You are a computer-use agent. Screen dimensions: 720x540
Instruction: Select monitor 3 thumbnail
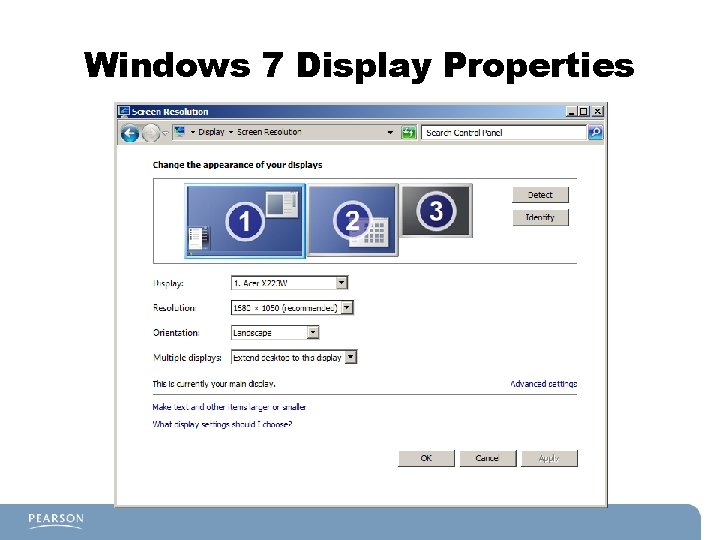[436, 210]
